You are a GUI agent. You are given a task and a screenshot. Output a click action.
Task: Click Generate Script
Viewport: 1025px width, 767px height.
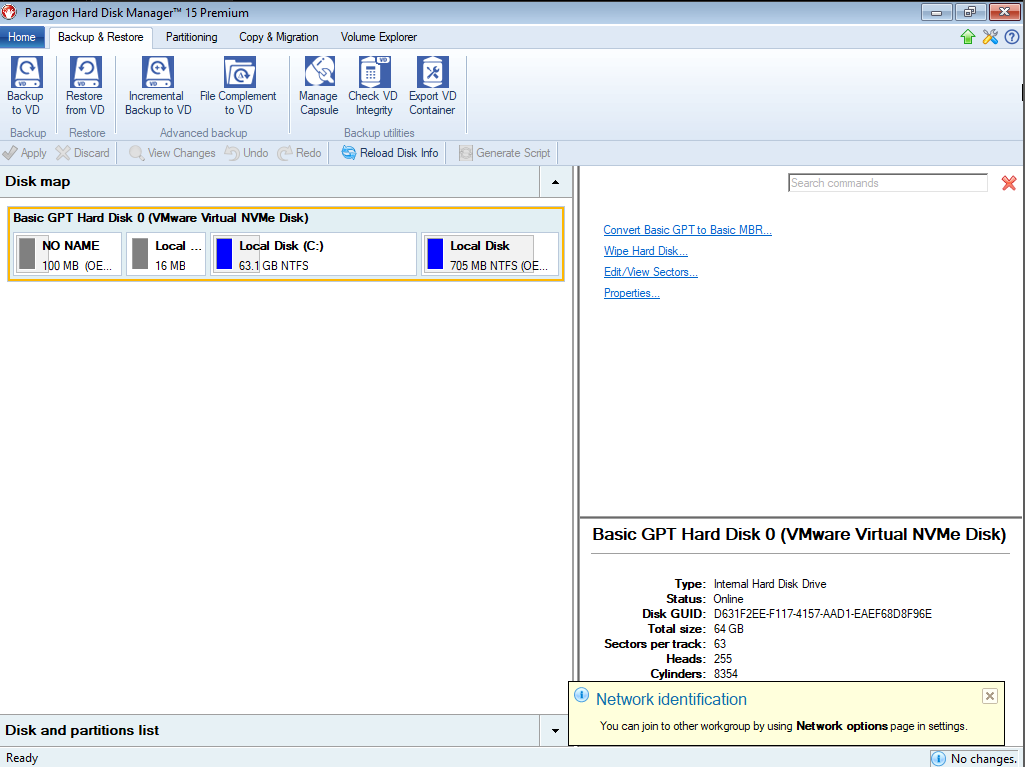tap(505, 153)
